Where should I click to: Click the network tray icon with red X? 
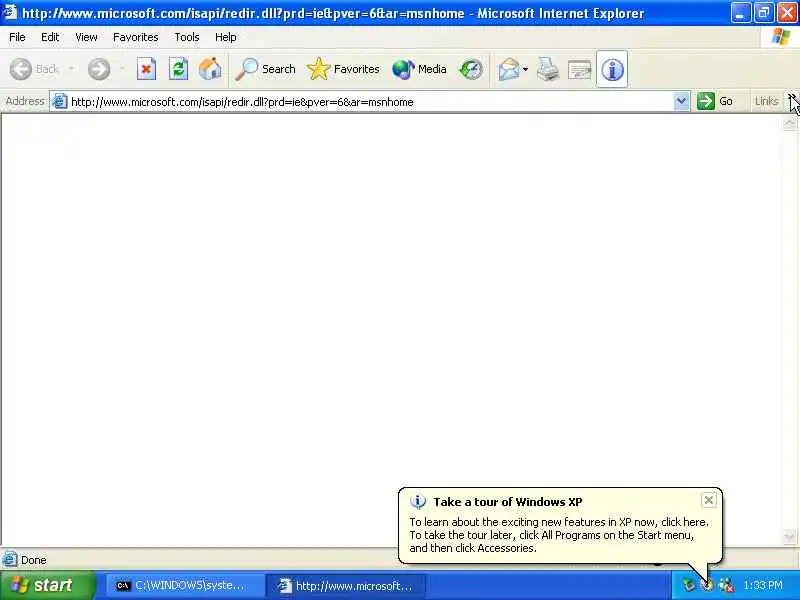coord(726,585)
